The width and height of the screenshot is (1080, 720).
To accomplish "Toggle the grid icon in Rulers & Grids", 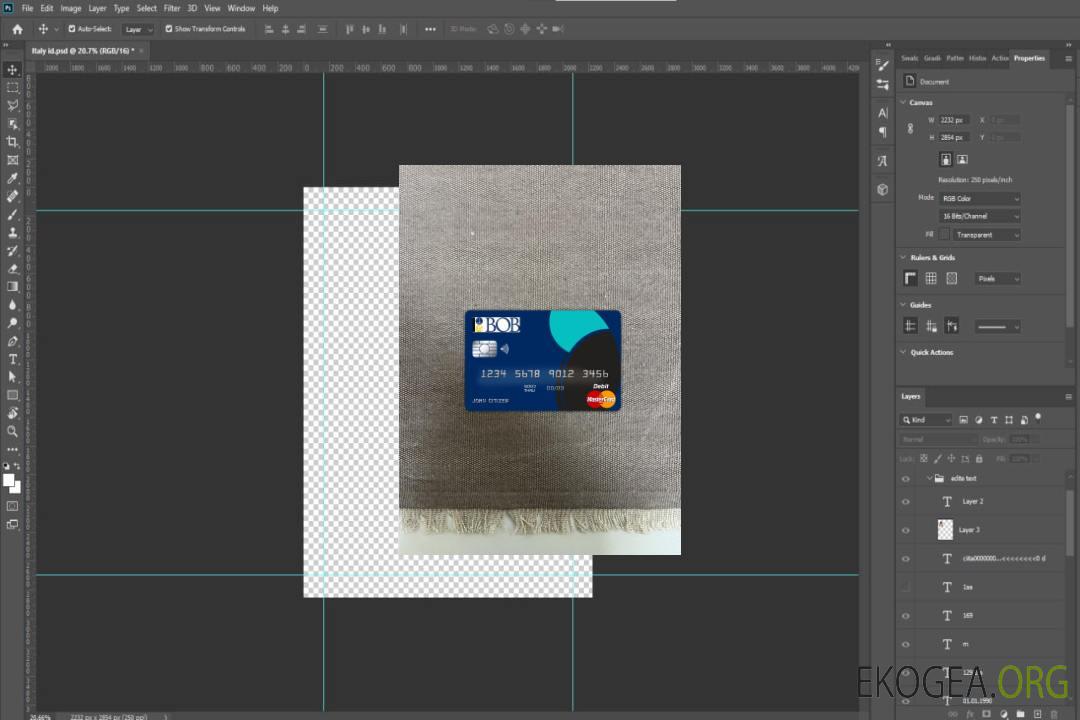I will point(931,278).
